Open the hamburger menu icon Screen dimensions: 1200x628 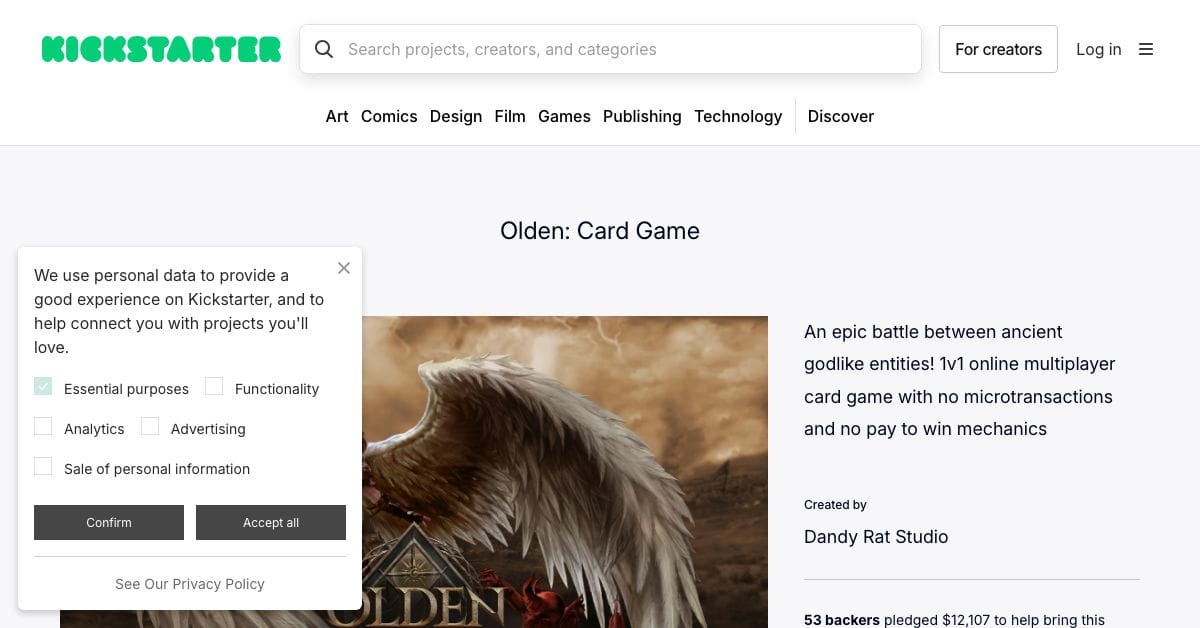pyautogui.click(x=1146, y=49)
